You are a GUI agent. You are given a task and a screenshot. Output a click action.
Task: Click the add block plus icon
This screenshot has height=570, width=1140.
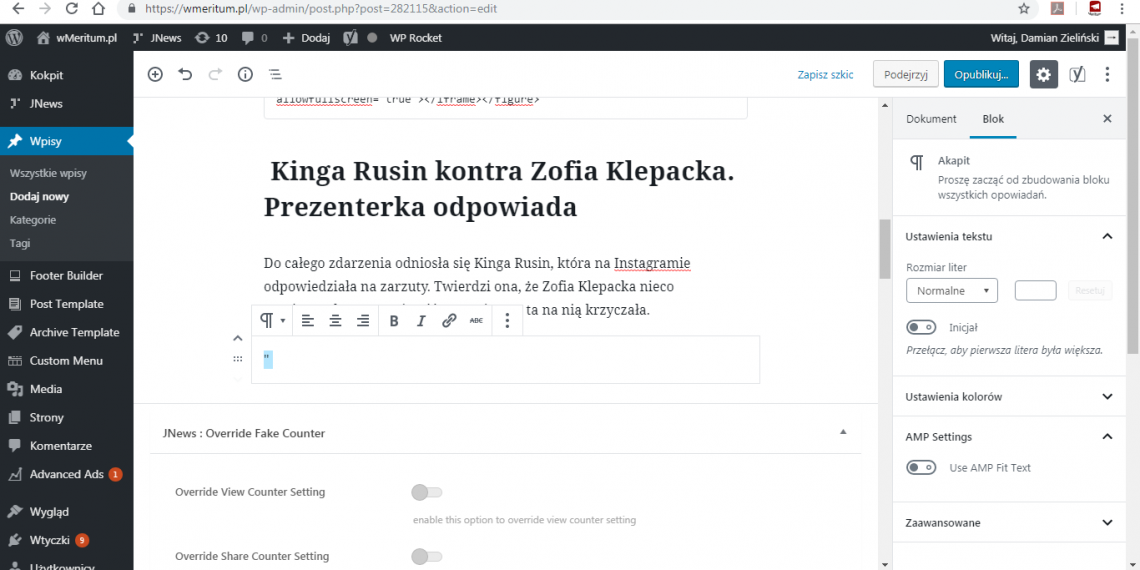pyautogui.click(x=155, y=75)
